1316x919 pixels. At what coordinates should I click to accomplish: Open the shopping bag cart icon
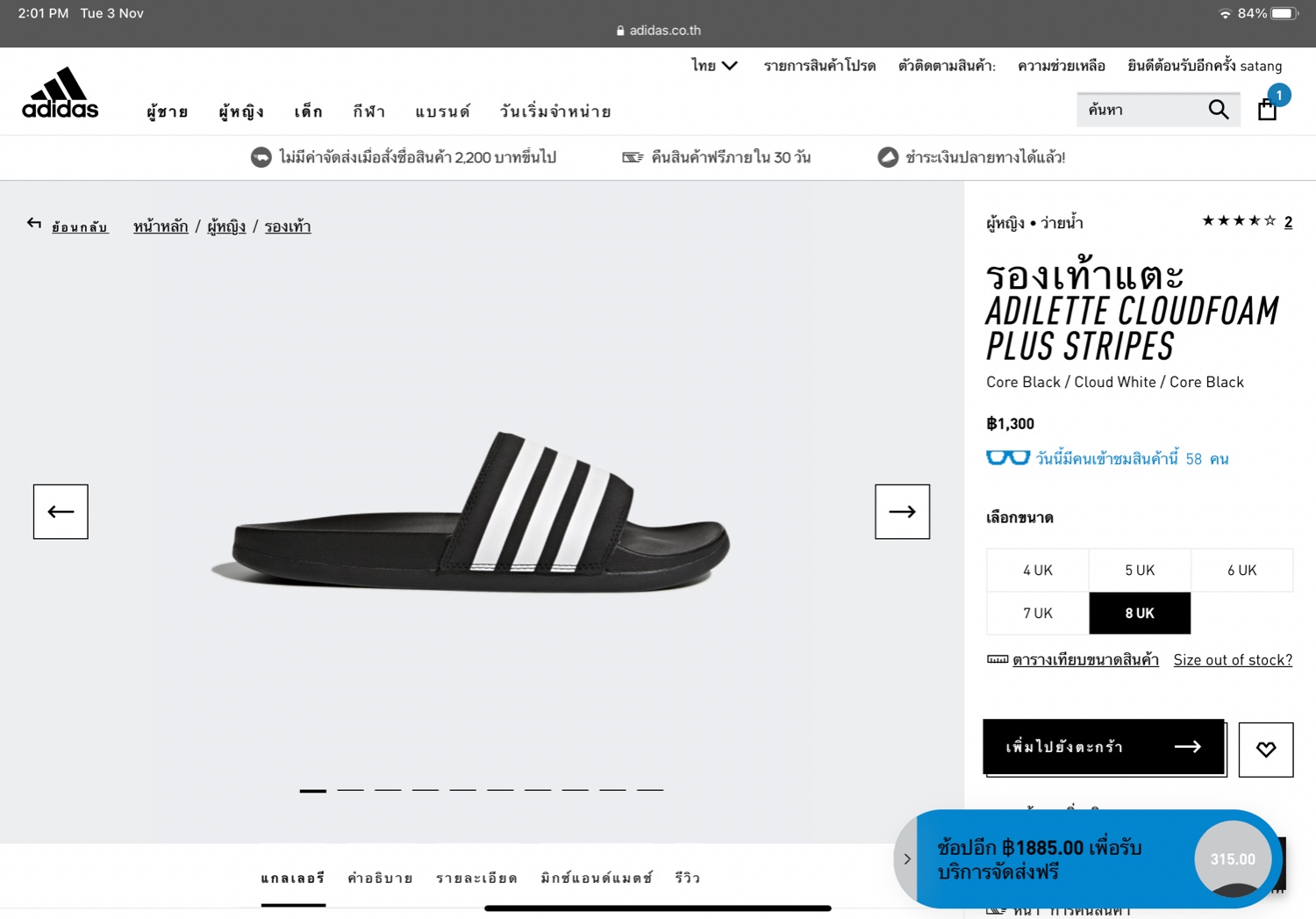point(1267,109)
